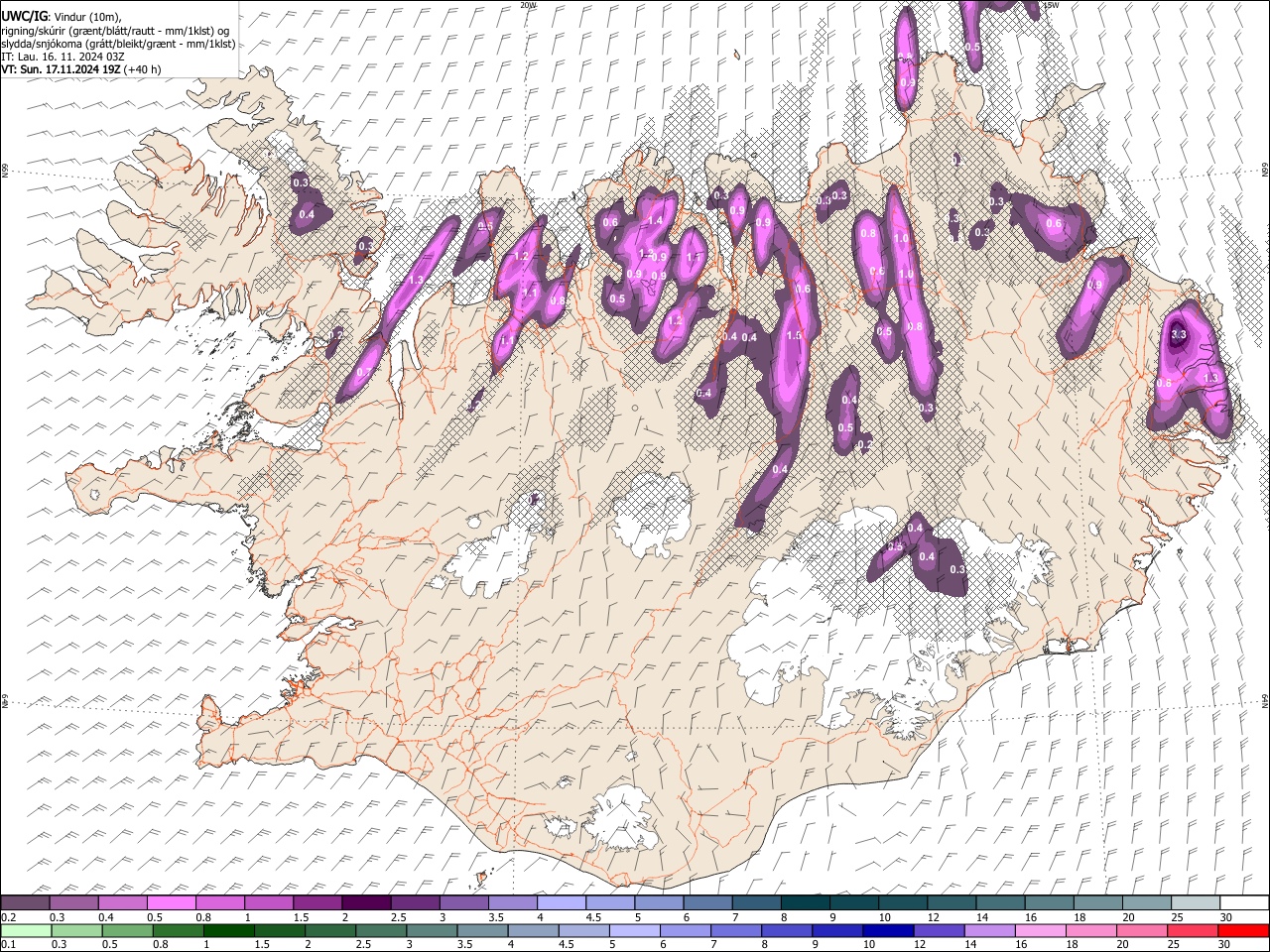Select the dark green swatch between 1 and 1.5
Viewport: 1270px width, 952px height.
pos(228,931)
